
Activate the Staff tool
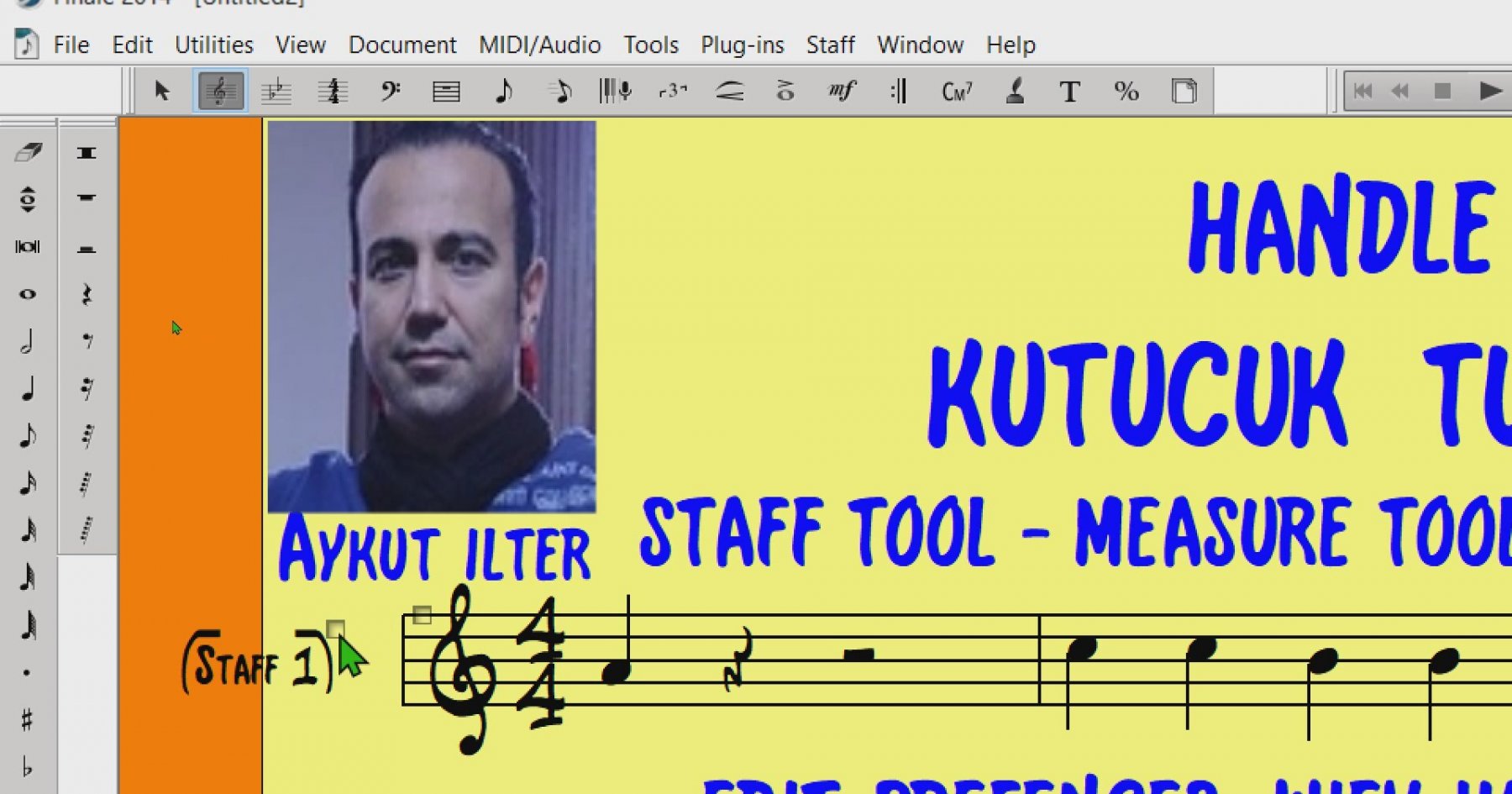tap(221, 91)
